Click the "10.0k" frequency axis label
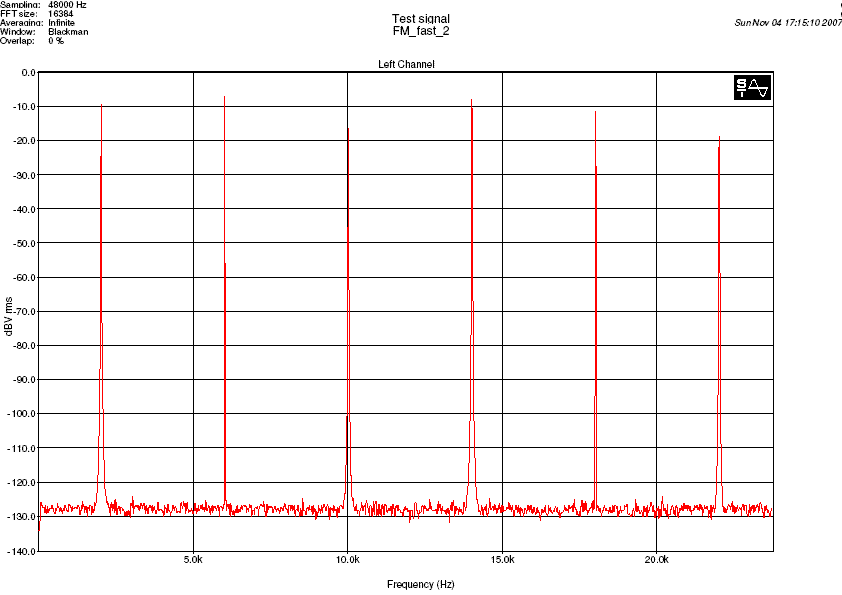This screenshot has height=595, width=842. click(x=347, y=560)
